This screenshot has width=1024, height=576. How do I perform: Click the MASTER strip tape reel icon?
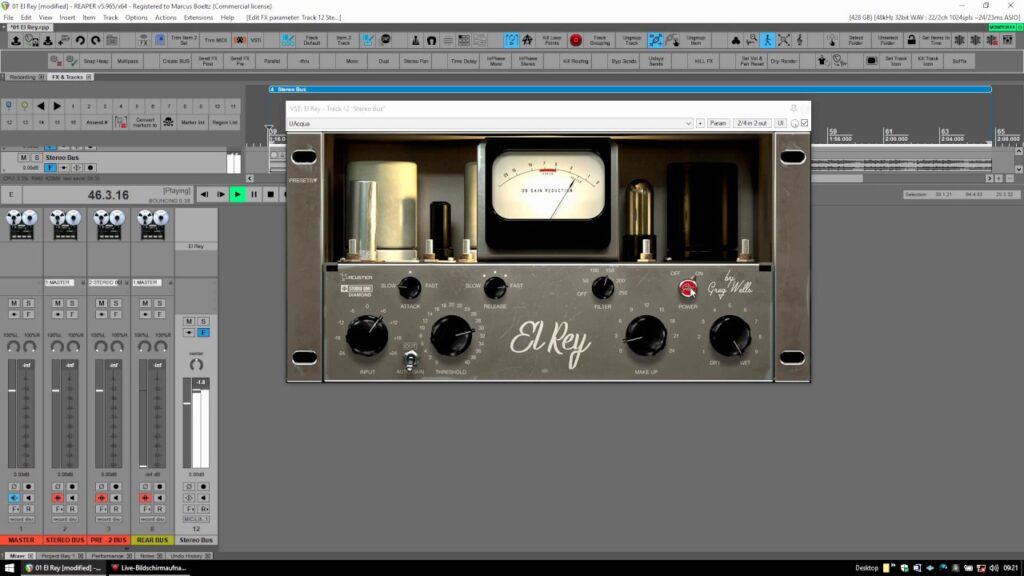coord(22,225)
